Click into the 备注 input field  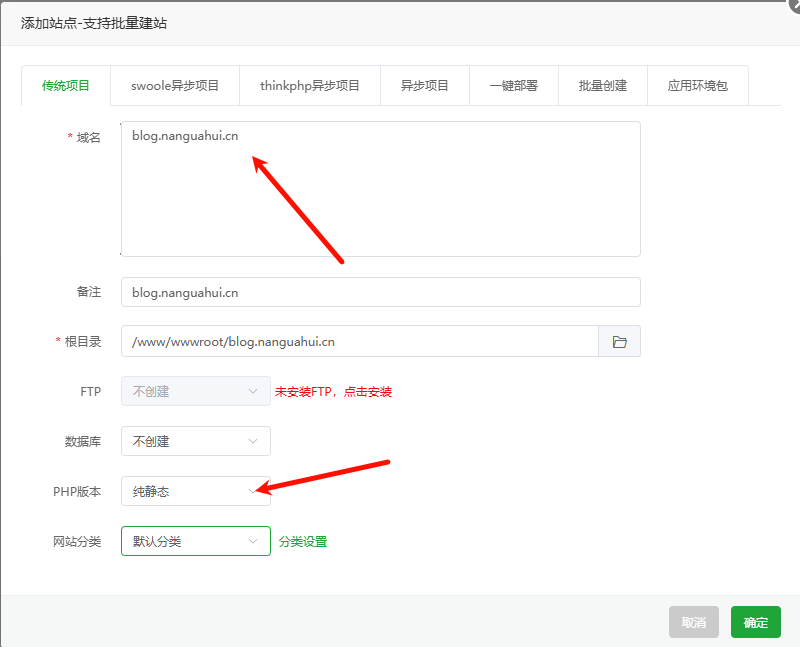coord(380,292)
